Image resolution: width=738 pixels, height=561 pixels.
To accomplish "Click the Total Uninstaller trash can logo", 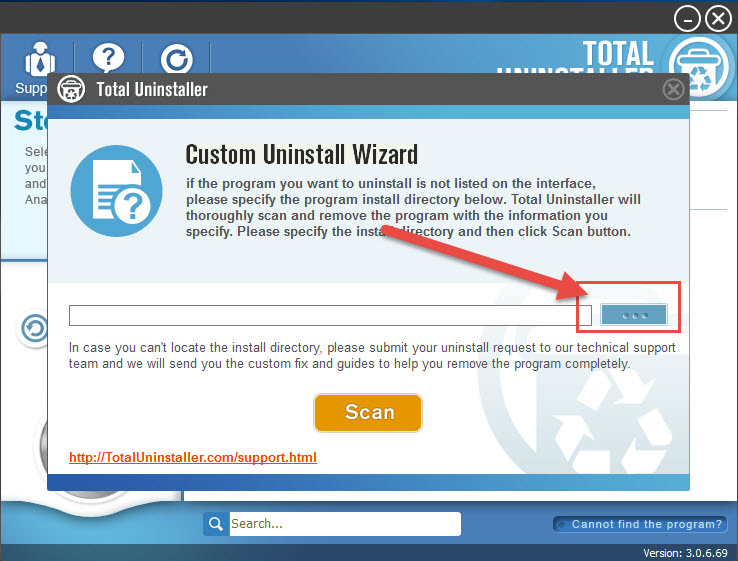I will click(x=700, y=68).
